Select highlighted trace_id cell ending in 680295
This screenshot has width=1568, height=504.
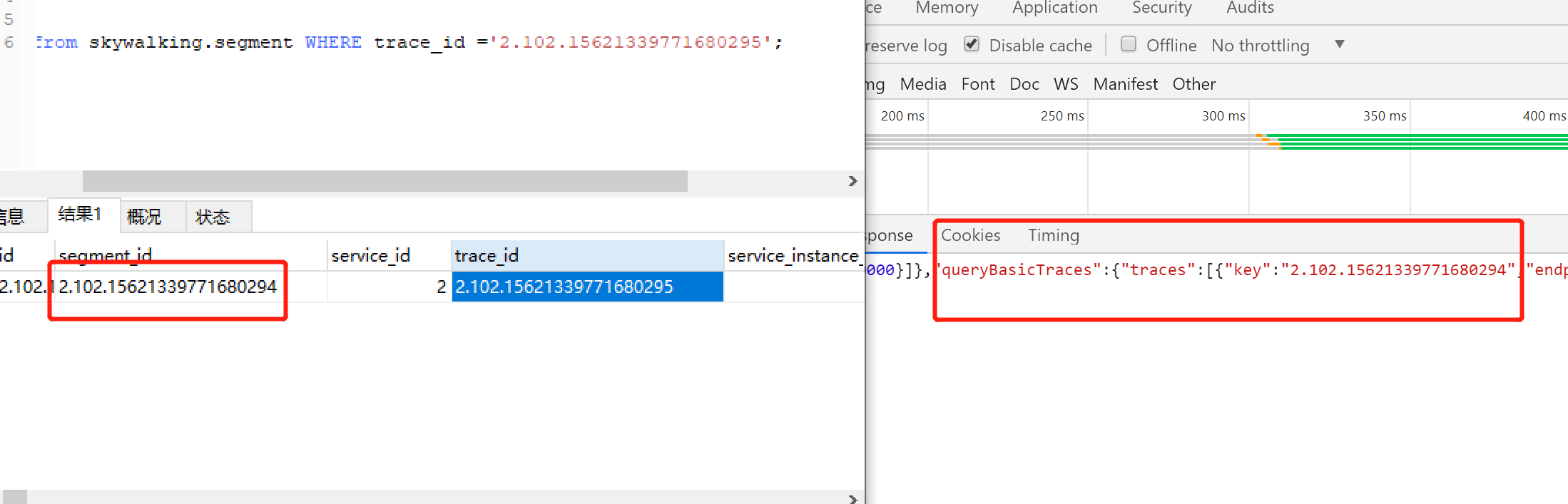click(x=587, y=287)
